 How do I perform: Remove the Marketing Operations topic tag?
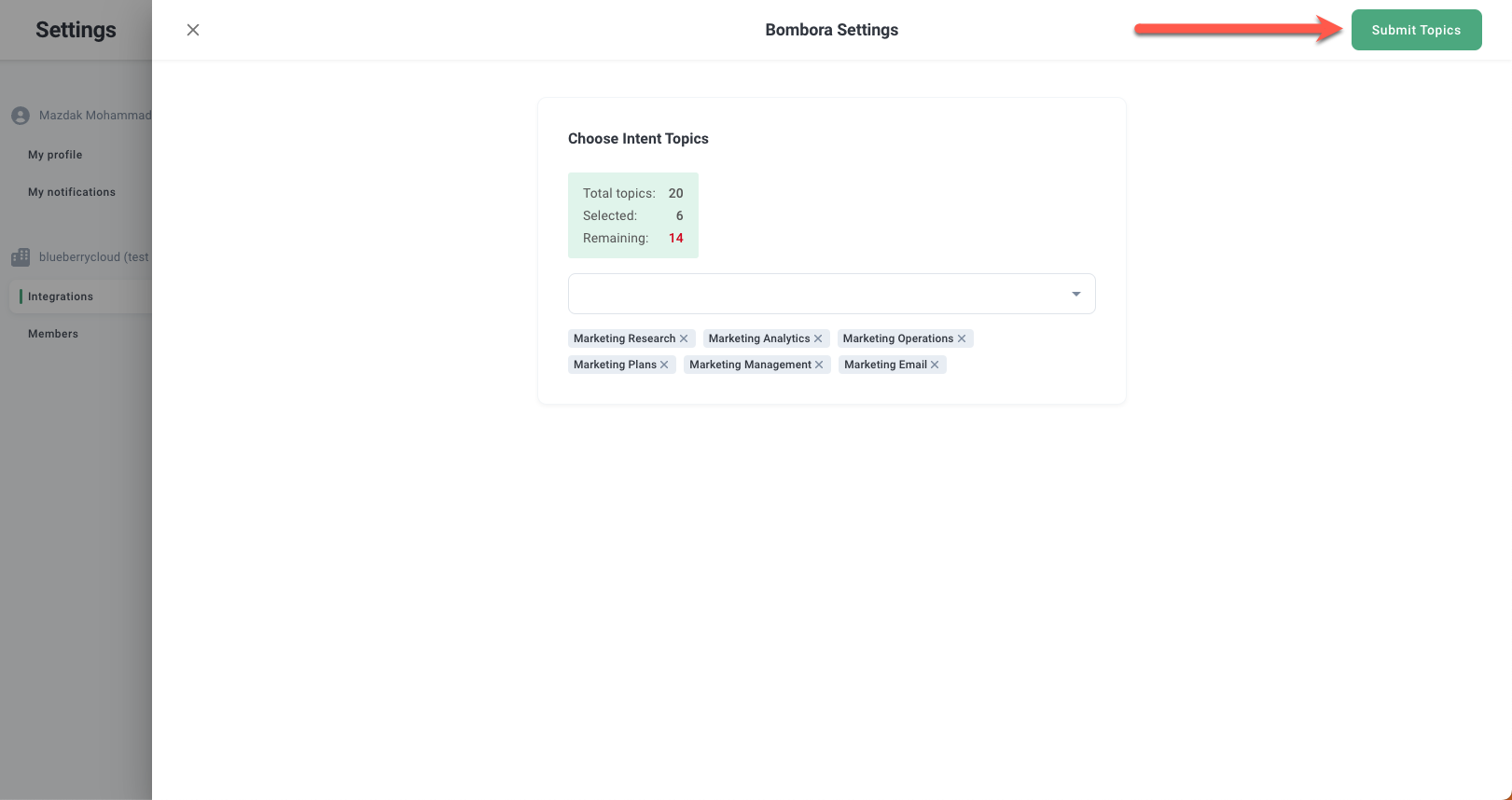pos(962,338)
